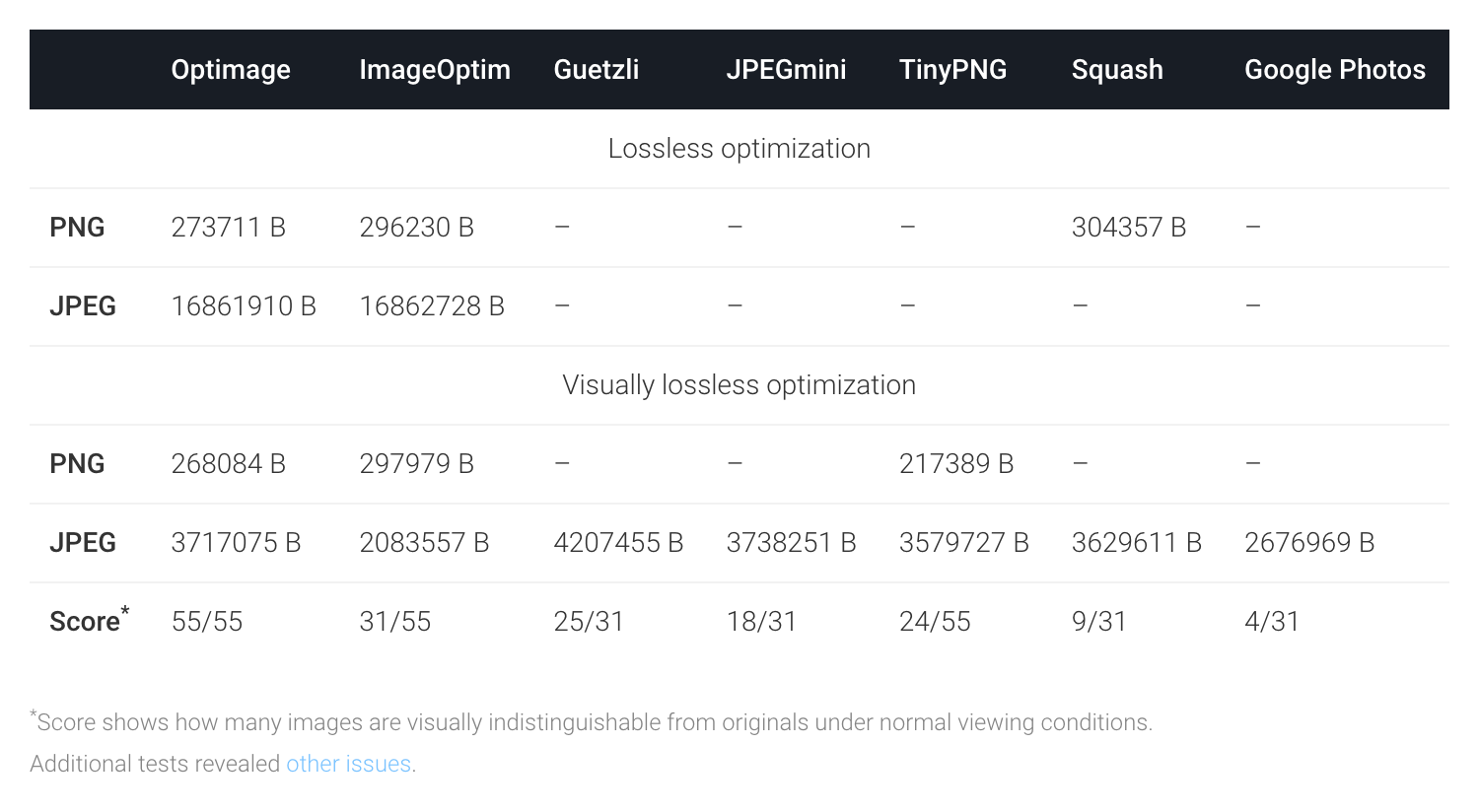This screenshot has width=1479, height=812.
Task: Click the Optimage column header
Action: tap(231, 69)
